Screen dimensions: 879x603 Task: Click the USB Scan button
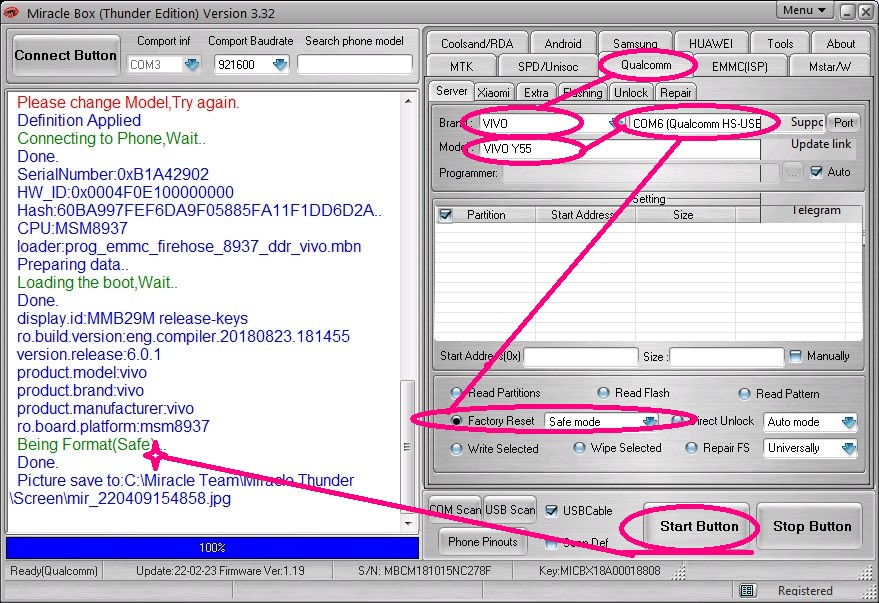coord(510,510)
